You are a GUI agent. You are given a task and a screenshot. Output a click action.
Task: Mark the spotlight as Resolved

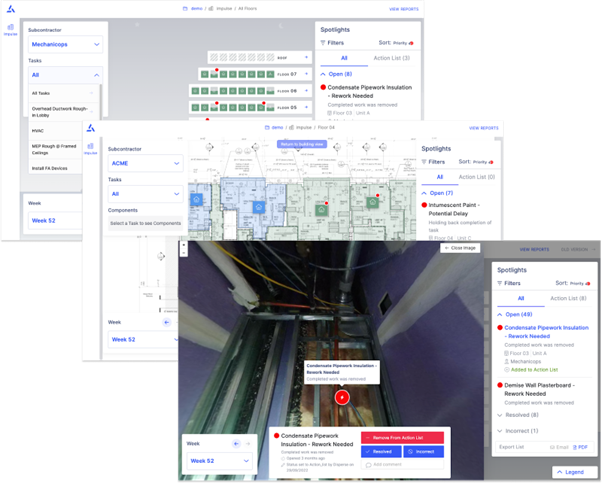pos(382,452)
